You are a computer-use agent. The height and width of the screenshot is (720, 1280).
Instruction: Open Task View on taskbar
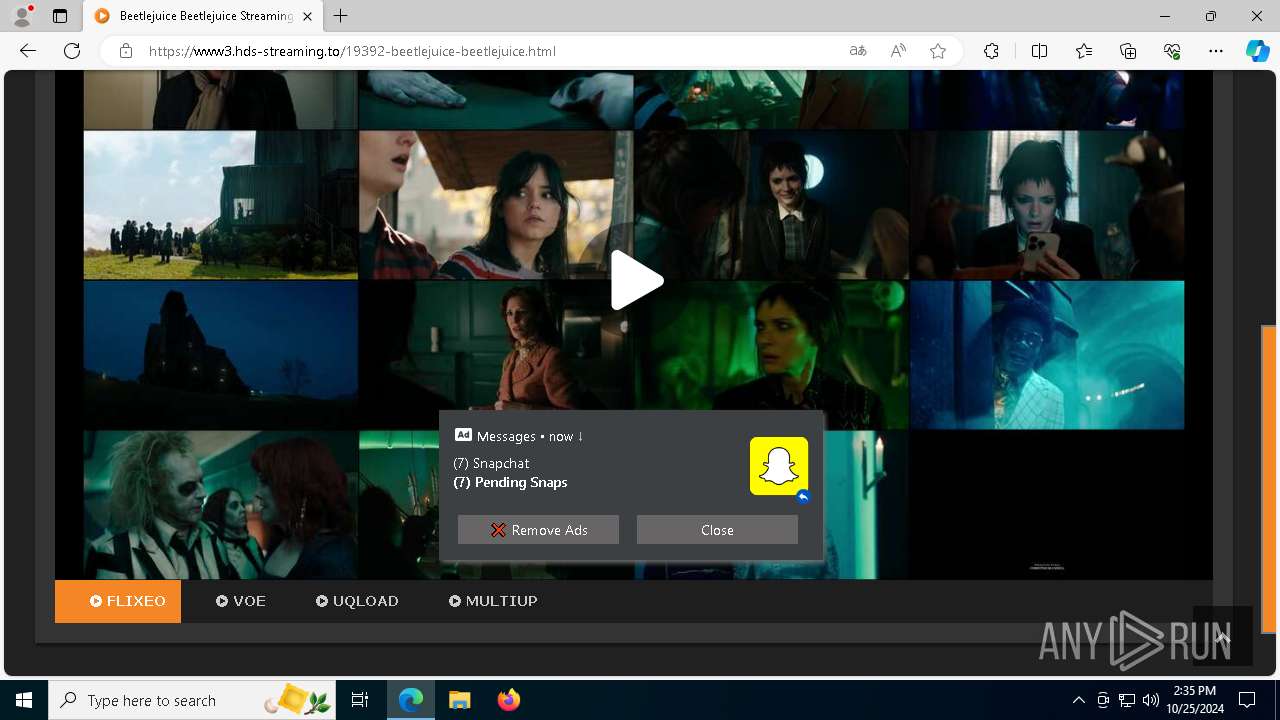[x=360, y=700]
